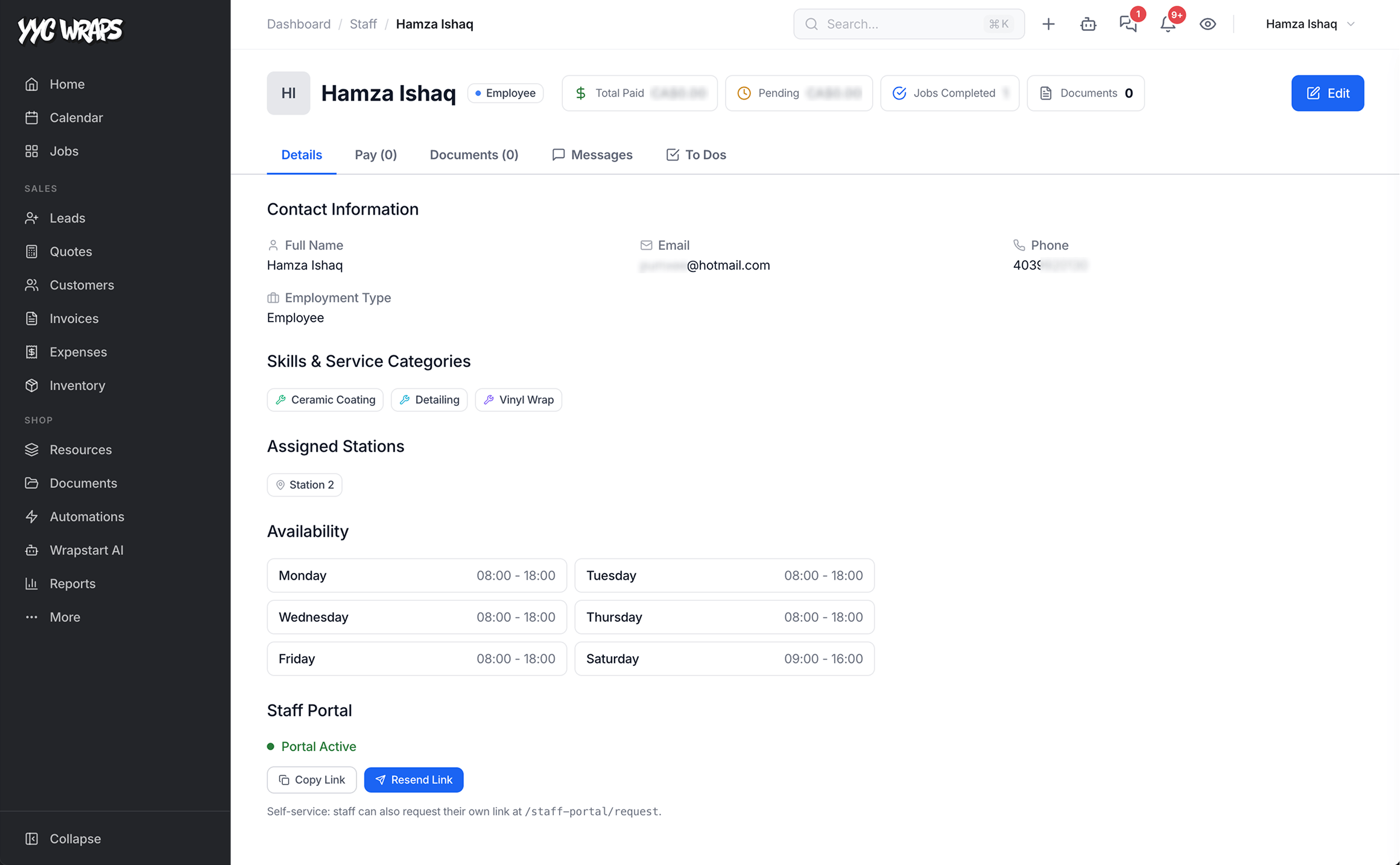
Task: Go to Staff breadcrumb
Action: click(363, 24)
